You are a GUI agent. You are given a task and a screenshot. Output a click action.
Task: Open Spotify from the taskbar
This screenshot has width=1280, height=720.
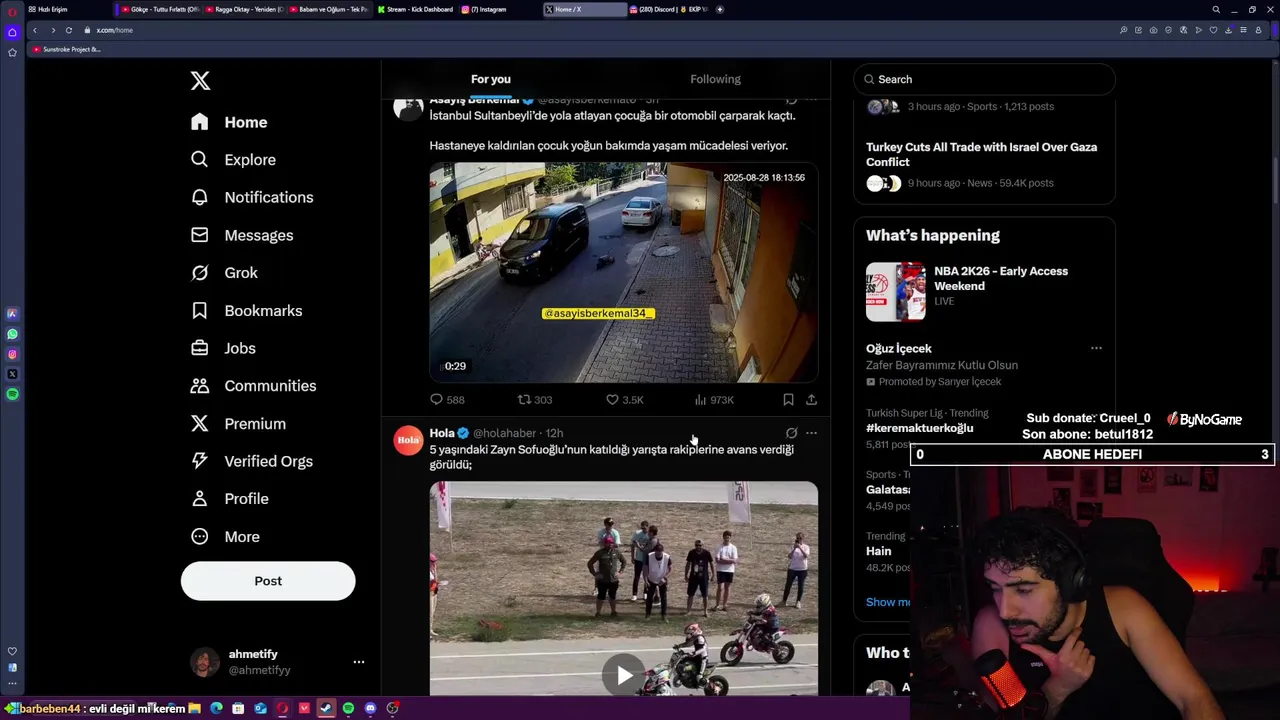coord(348,708)
